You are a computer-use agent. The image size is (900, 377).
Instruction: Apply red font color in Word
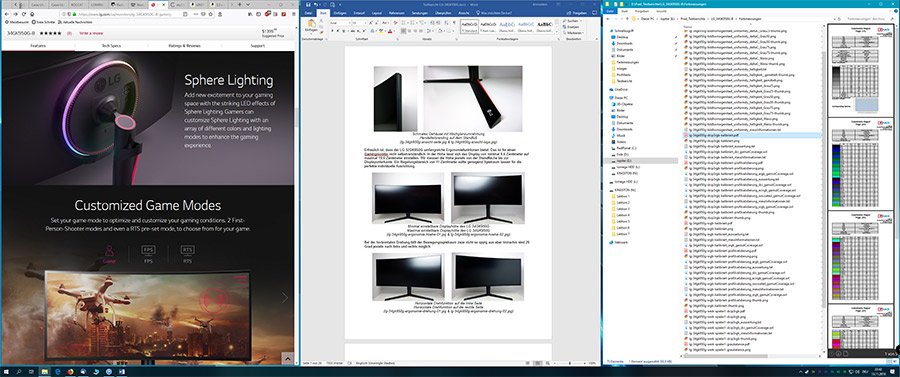[390, 31]
